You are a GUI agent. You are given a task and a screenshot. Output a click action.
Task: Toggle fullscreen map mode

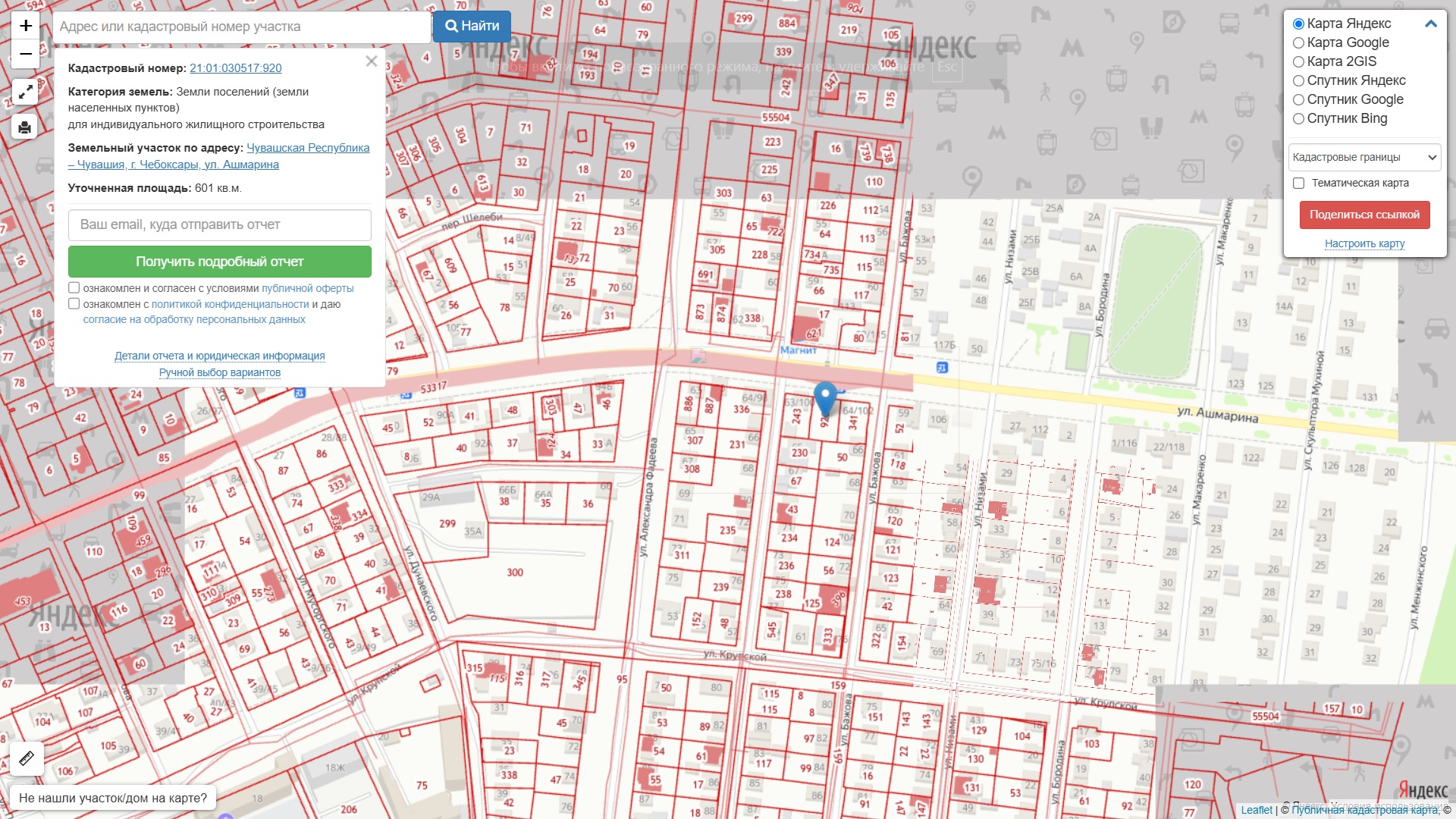(25, 93)
